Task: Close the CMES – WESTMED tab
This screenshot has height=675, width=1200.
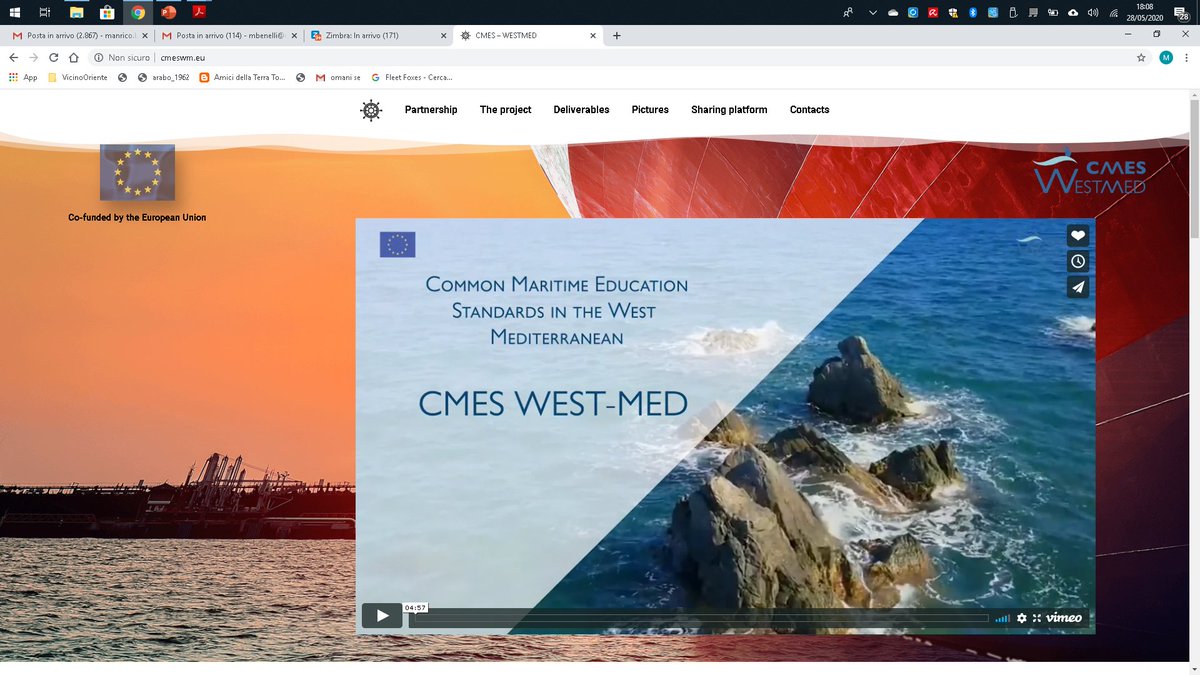Action: click(593, 35)
